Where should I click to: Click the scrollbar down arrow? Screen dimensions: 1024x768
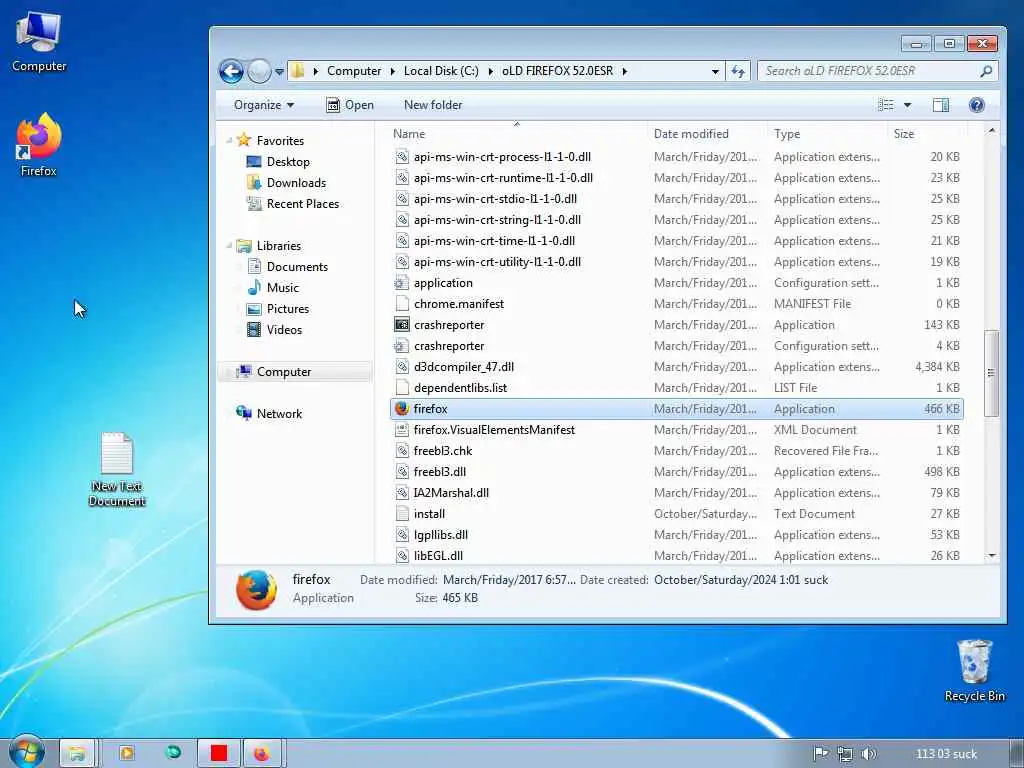(x=991, y=556)
